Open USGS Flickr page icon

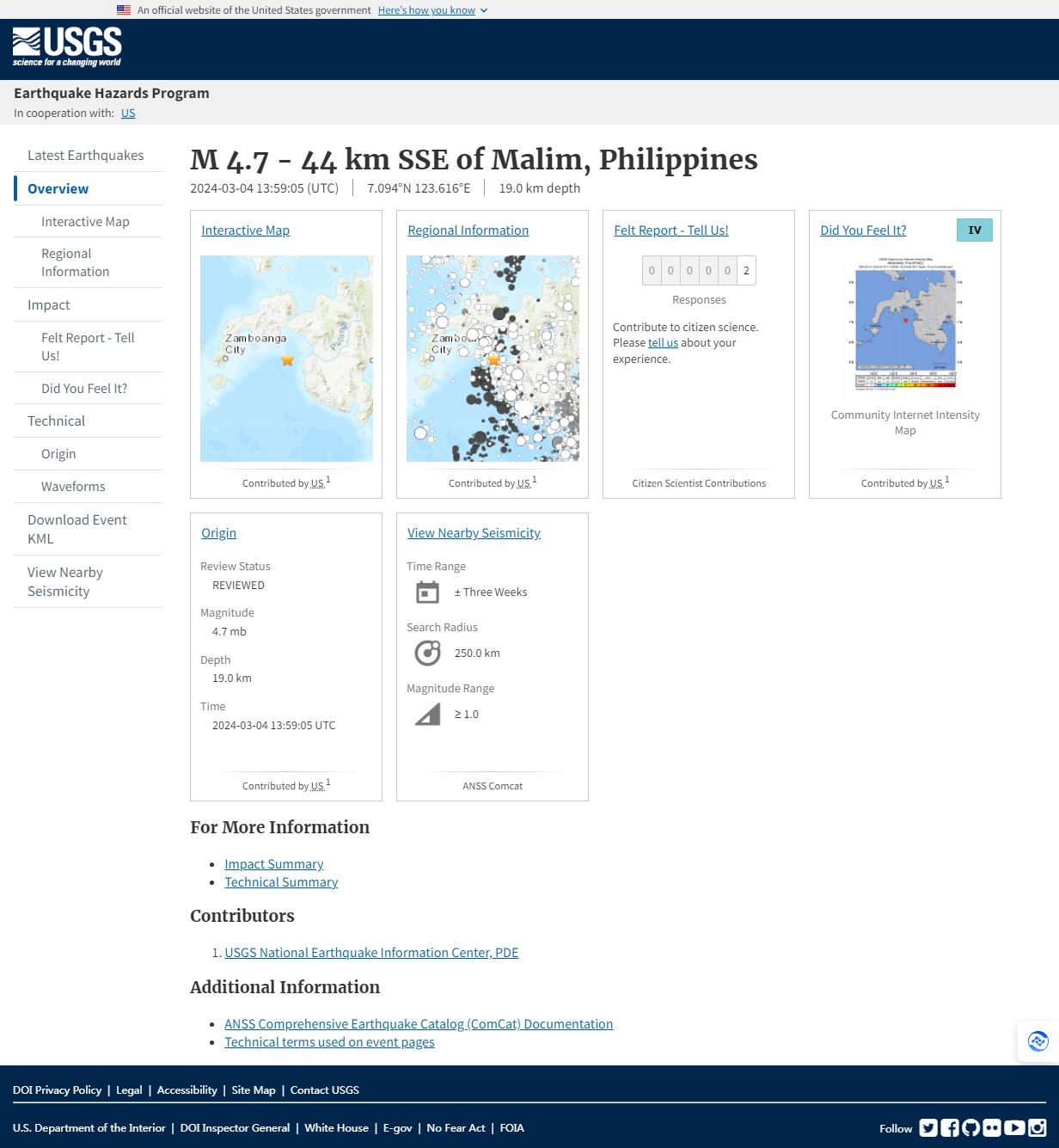coord(992,1127)
